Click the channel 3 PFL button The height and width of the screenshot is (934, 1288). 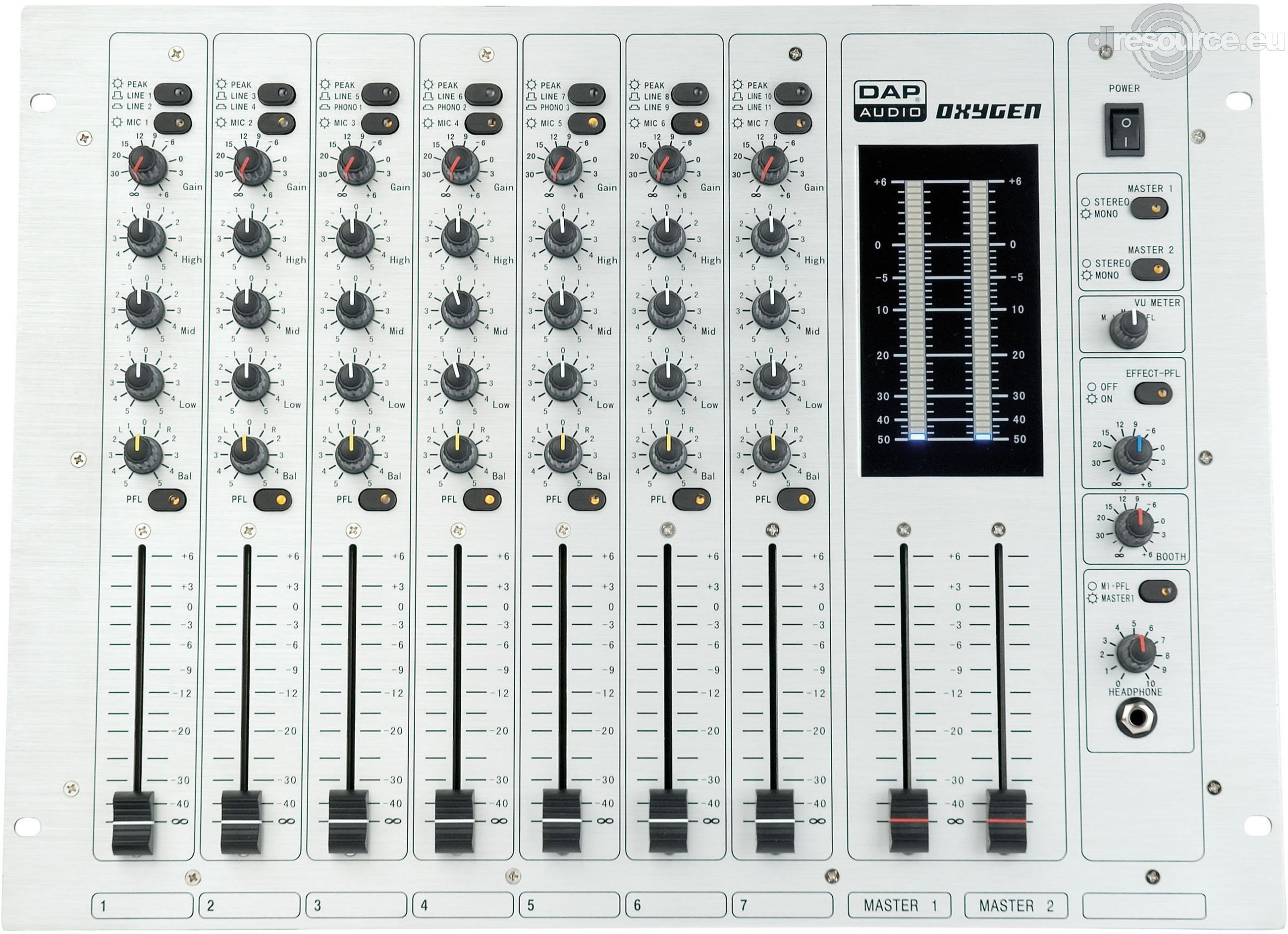[x=377, y=500]
